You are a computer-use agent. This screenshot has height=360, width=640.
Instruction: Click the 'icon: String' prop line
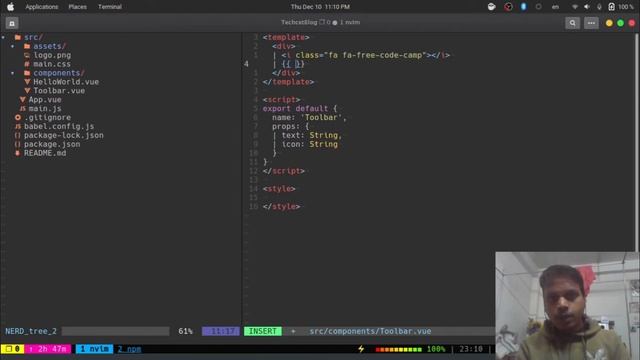[310, 144]
